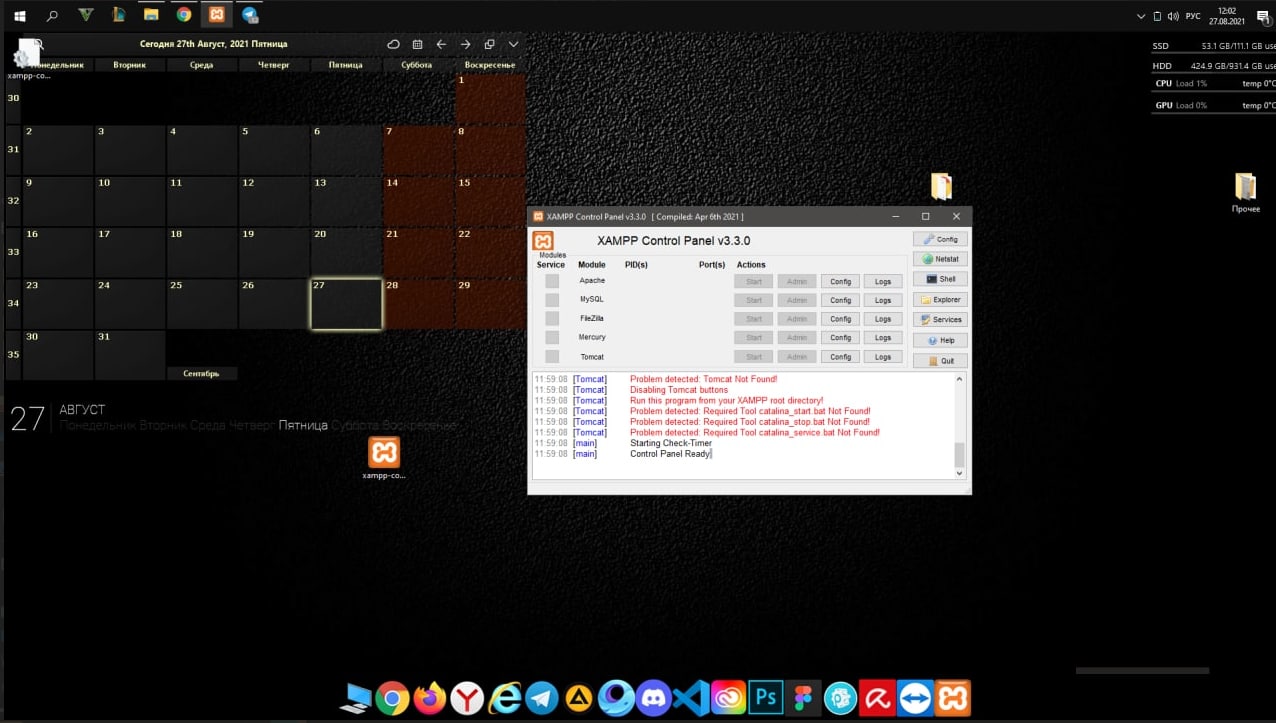
Task: Click 'Пятница' column header in calendar
Action: (x=345, y=65)
